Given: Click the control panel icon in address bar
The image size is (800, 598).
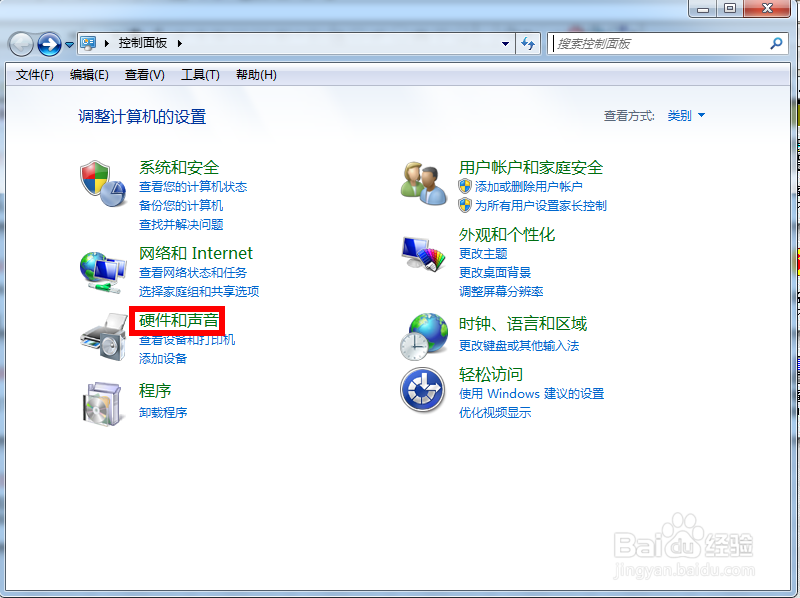Looking at the screenshot, I should 88,43.
